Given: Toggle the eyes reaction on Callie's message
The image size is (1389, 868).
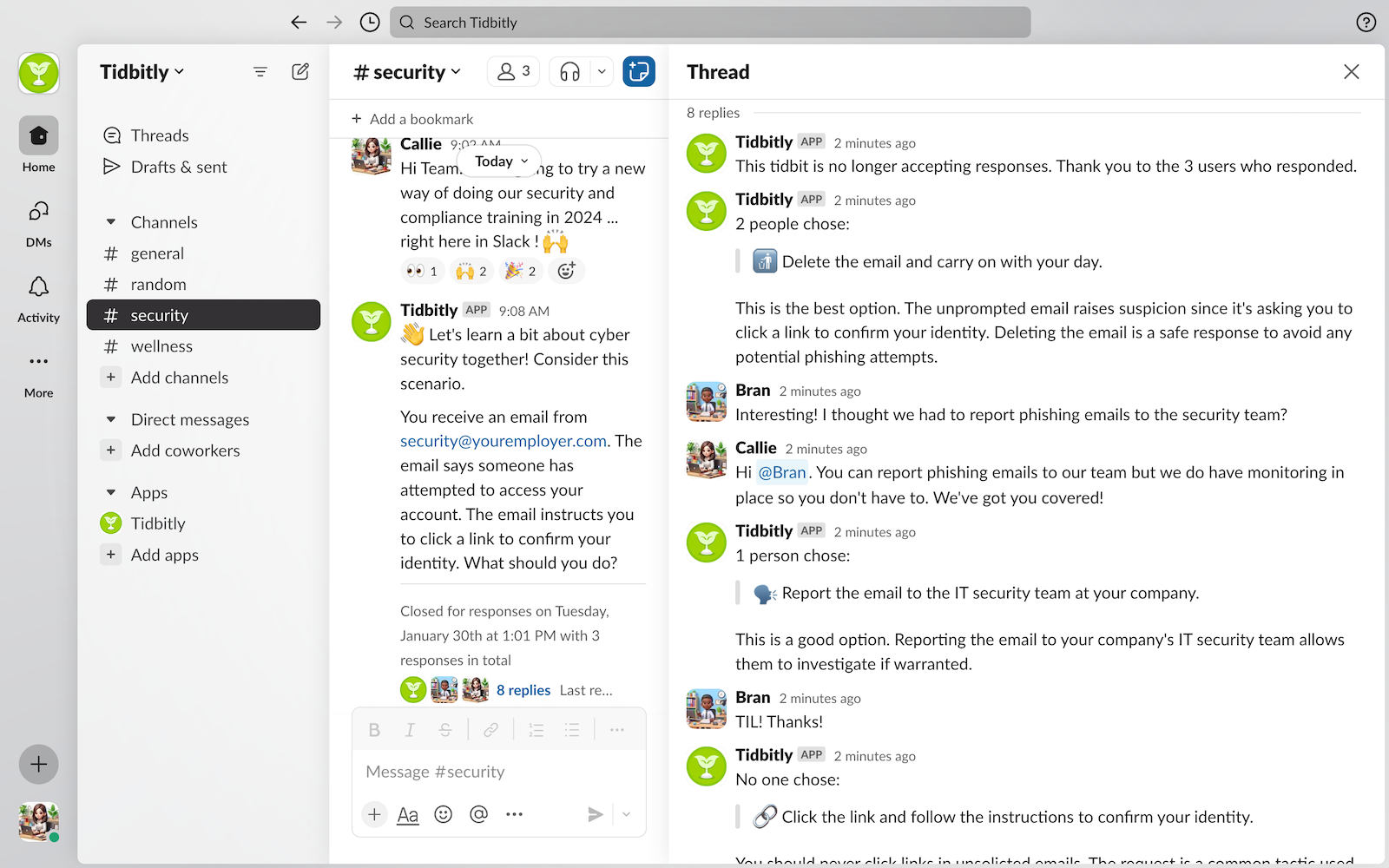Looking at the screenshot, I should click(x=423, y=271).
